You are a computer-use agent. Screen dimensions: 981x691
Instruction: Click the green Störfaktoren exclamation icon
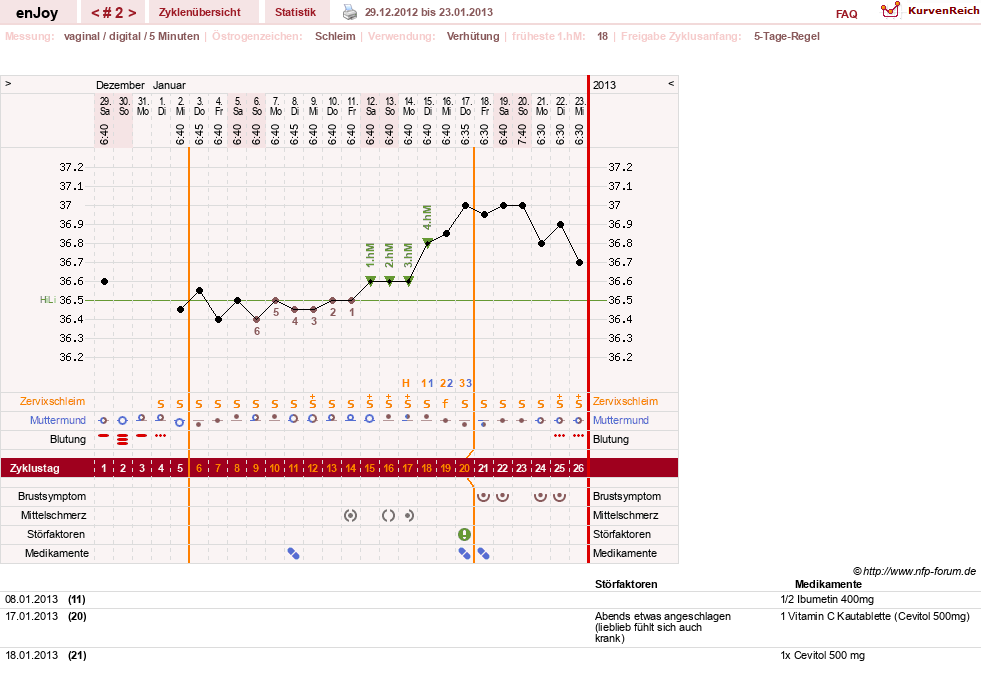pos(464,534)
